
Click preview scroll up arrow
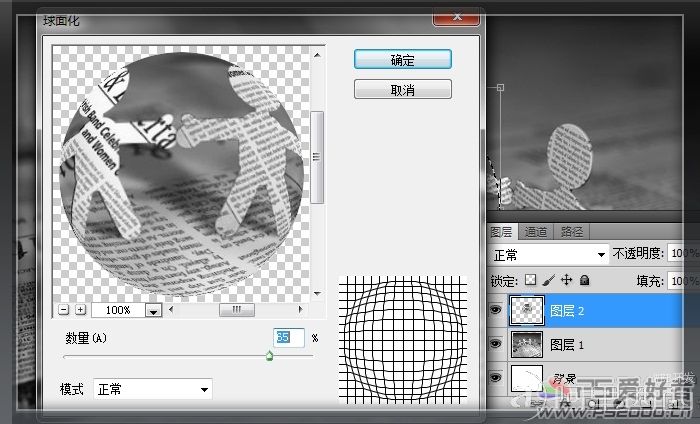click(317, 55)
